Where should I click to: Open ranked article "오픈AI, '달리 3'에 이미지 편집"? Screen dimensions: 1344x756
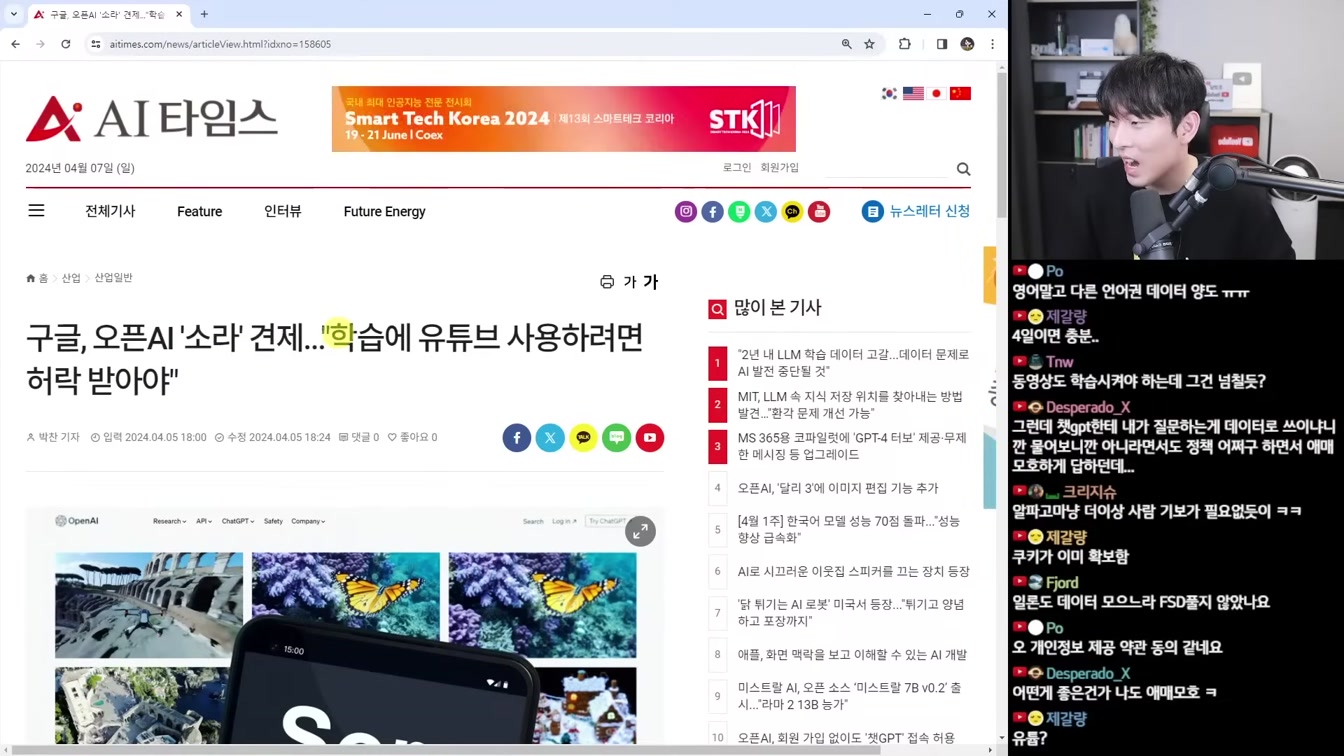click(838, 488)
